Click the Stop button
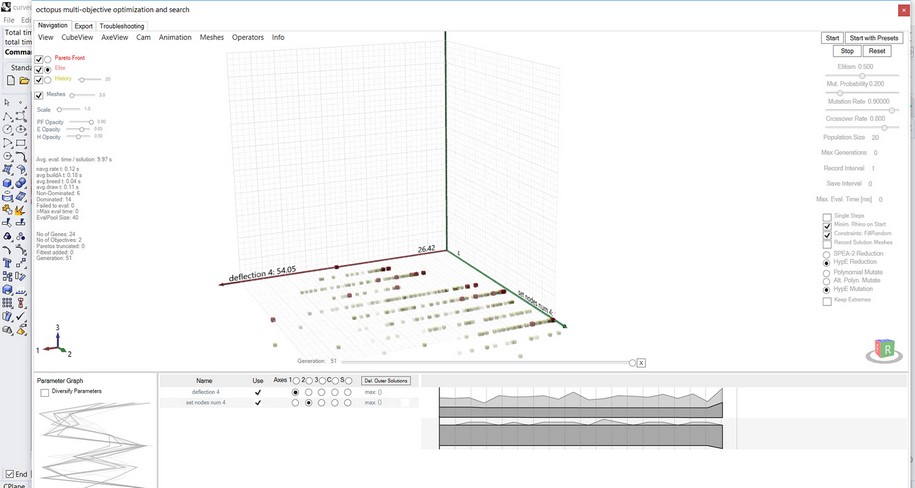 (847, 51)
